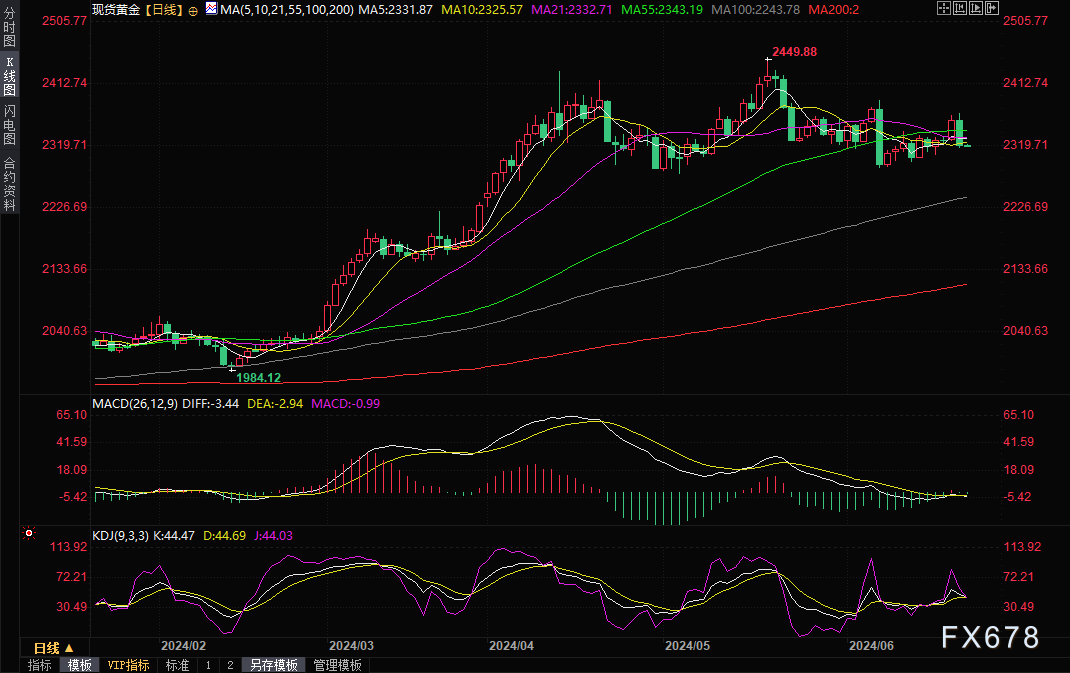Open the KDJ(9,3,3) indicator settings label

point(121,536)
